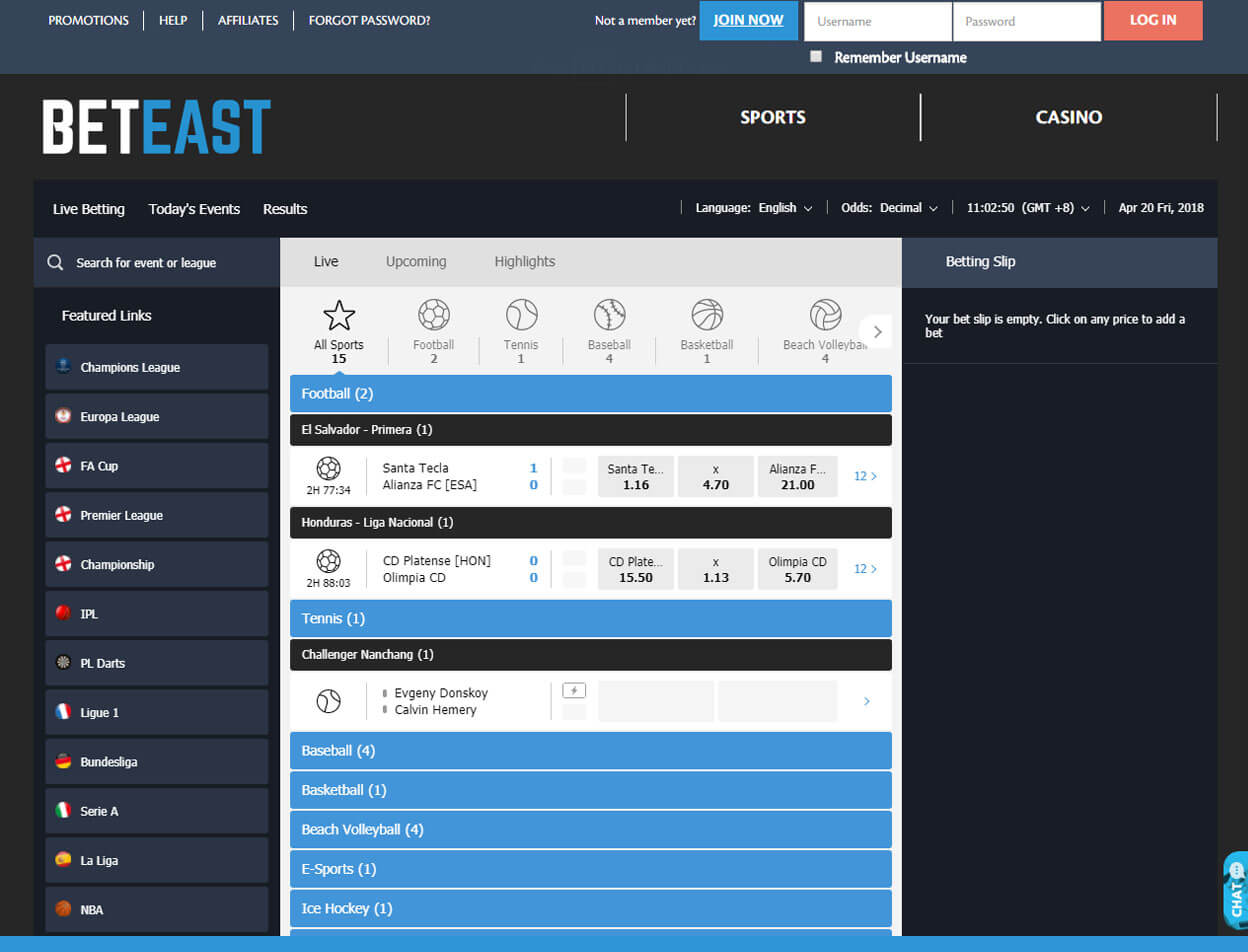Click the Ligue 1 France flag icon
Screen dimensions: 1248x952
click(63, 712)
